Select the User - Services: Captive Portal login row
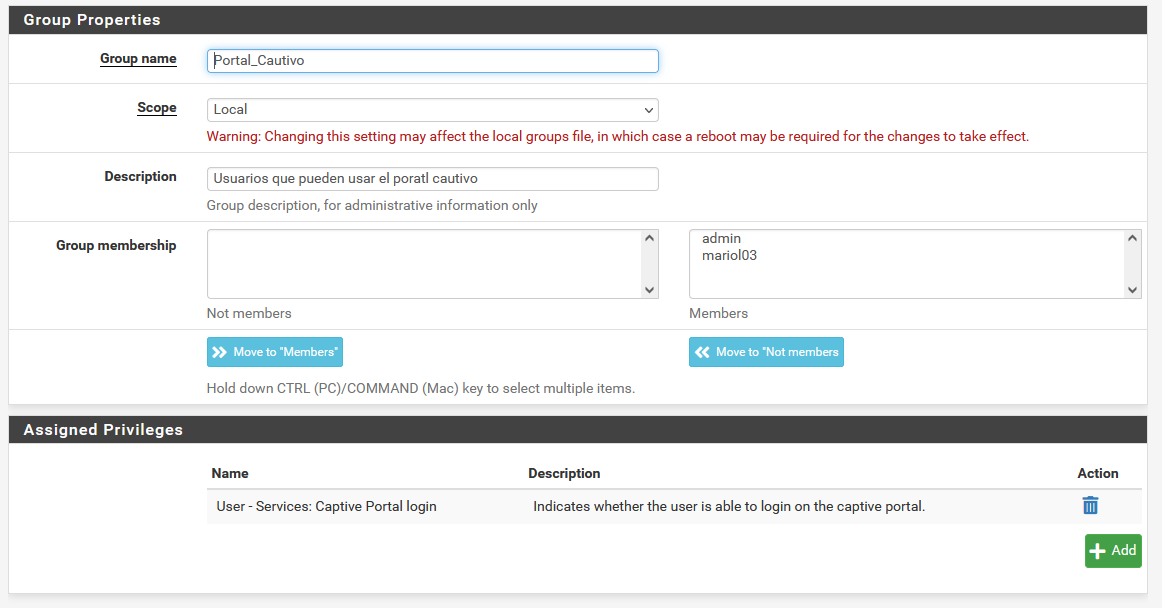Screen dimensions: 1162x608 click(326, 507)
